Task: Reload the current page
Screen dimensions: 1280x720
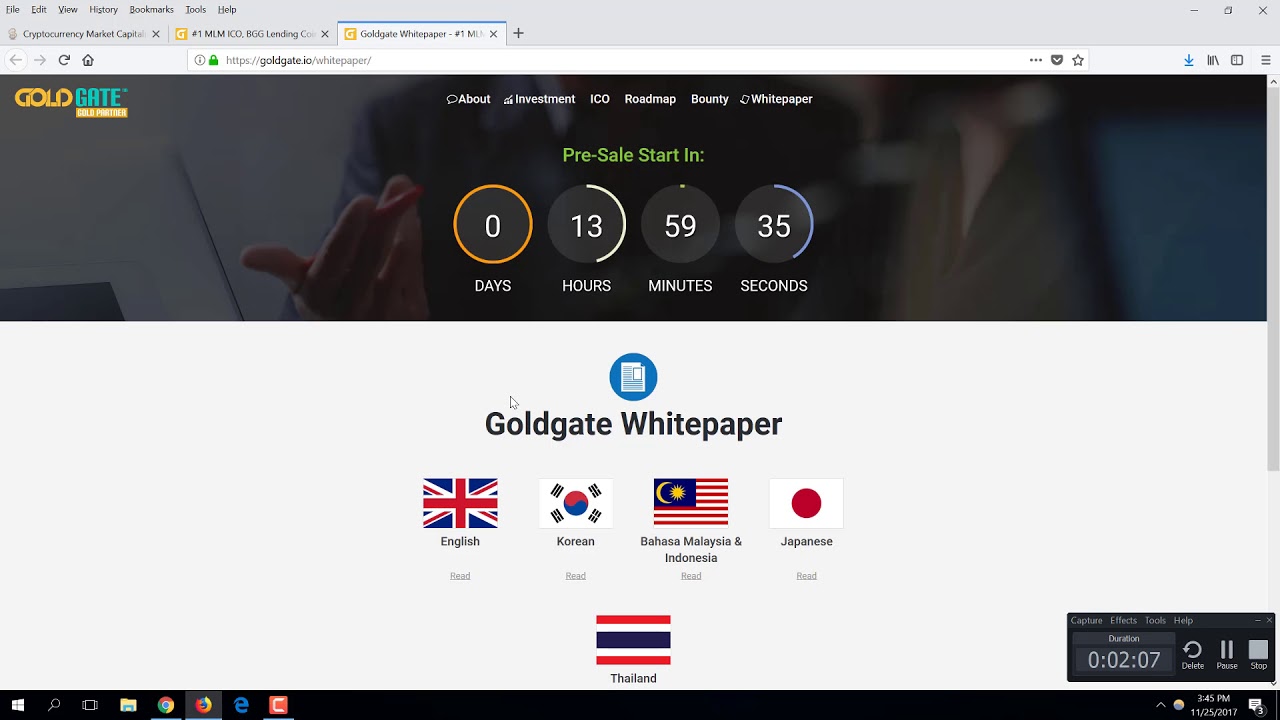Action: coord(64,60)
